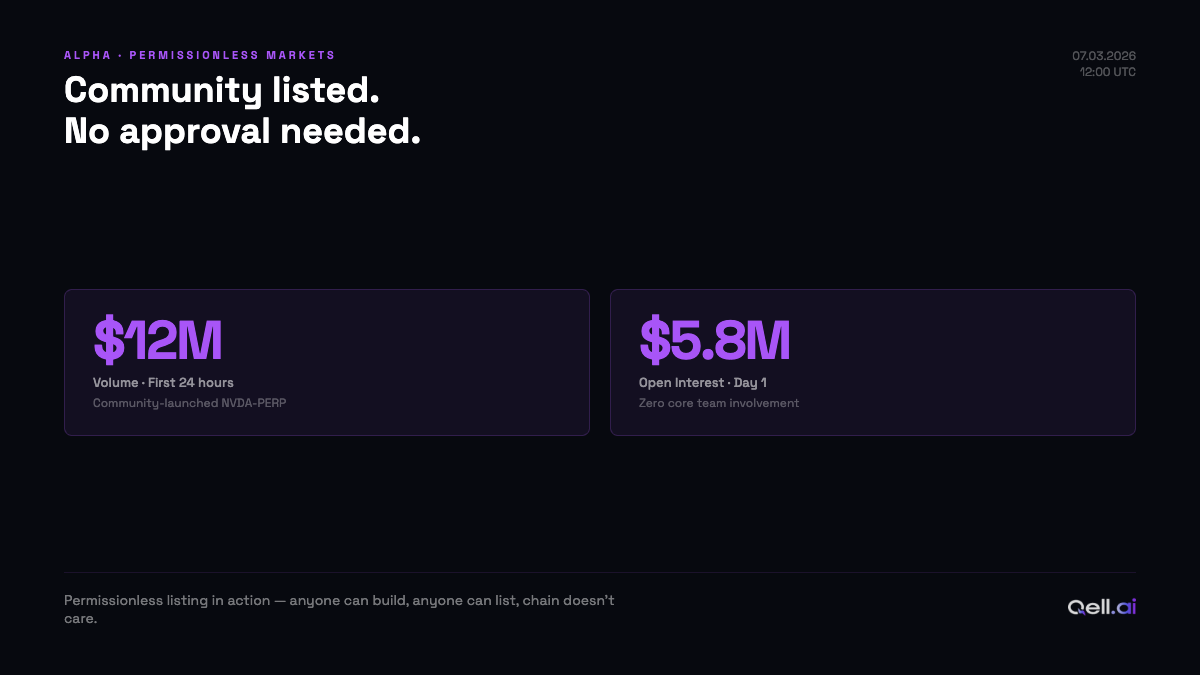Screen dimensions: 1200x675
Task: Click the $5.8M open interest figure
Action: [x=715, y=340]
